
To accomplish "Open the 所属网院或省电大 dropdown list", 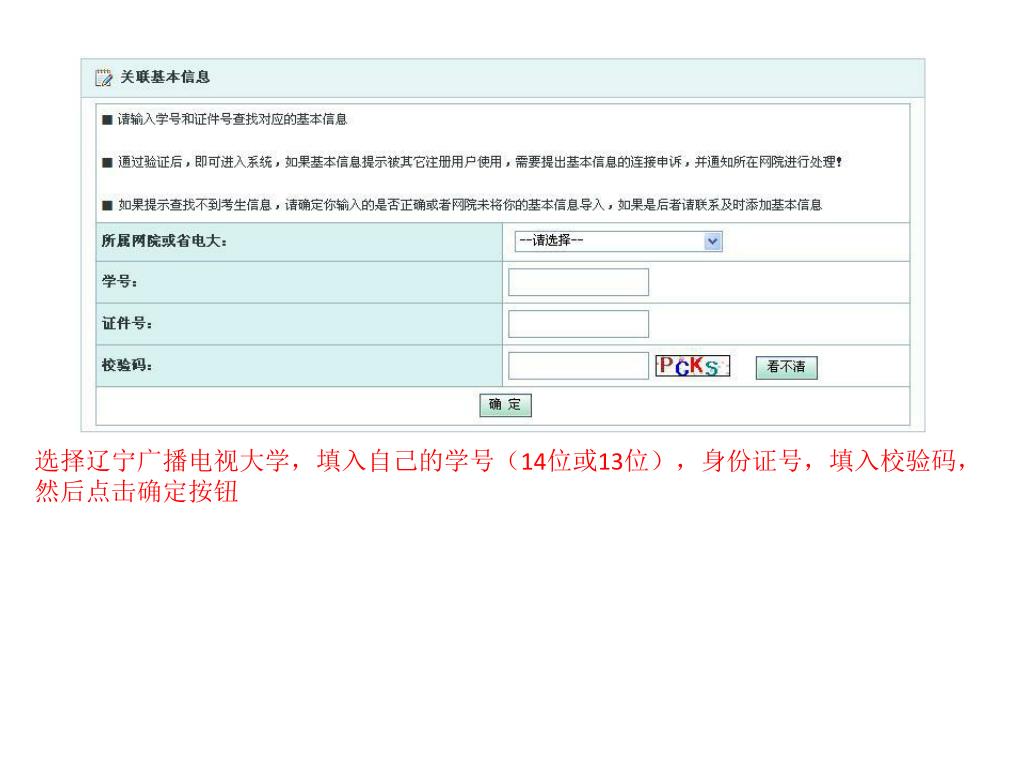I will coord(618,241).
